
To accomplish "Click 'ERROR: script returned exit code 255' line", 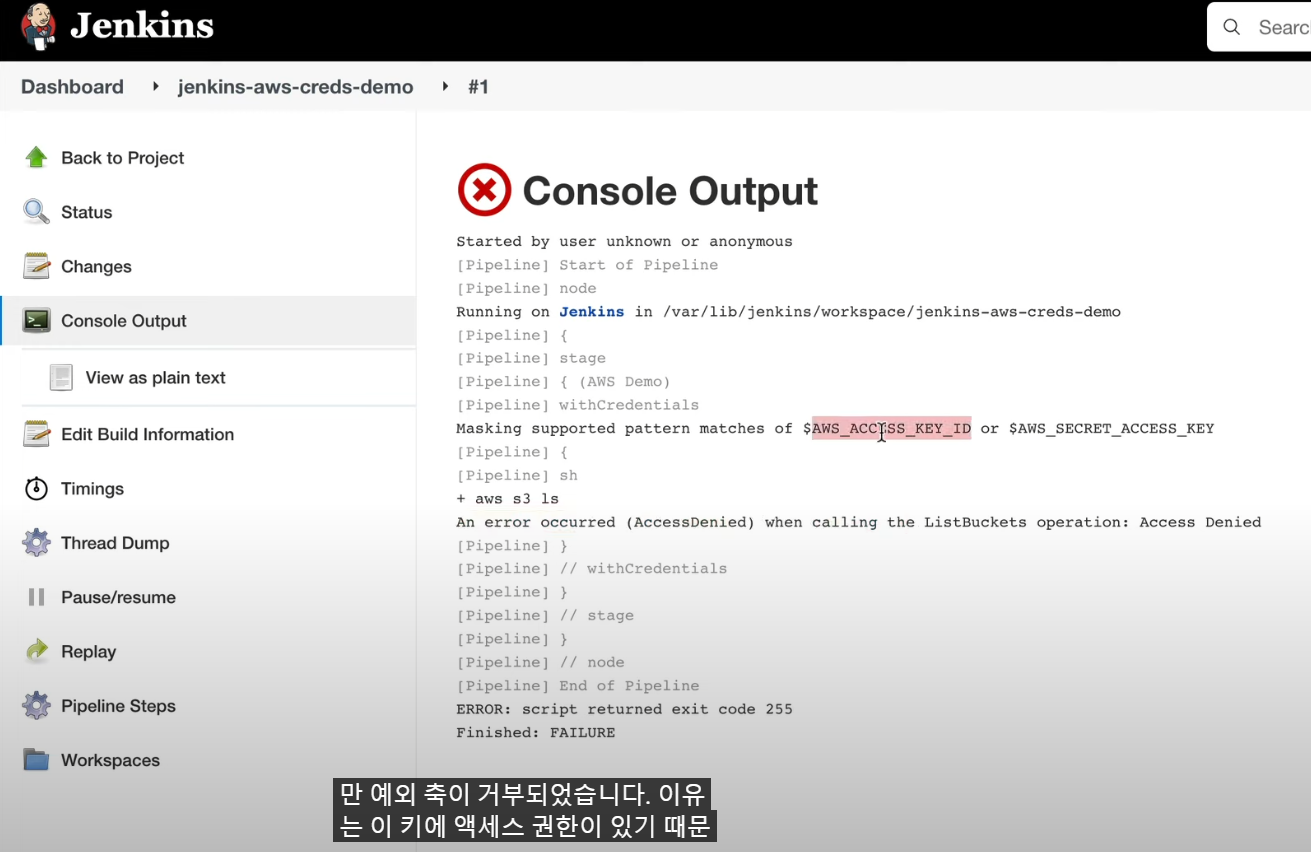I will [624, 709].
